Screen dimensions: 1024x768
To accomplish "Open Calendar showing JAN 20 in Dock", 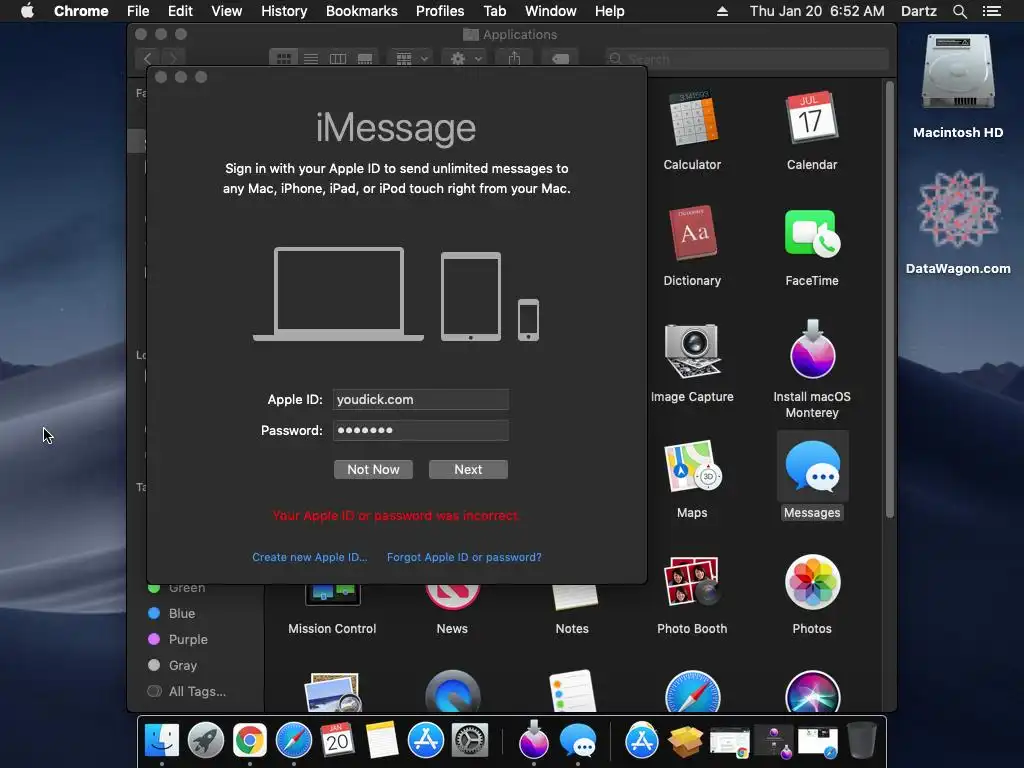I will [x=337, y=741].
